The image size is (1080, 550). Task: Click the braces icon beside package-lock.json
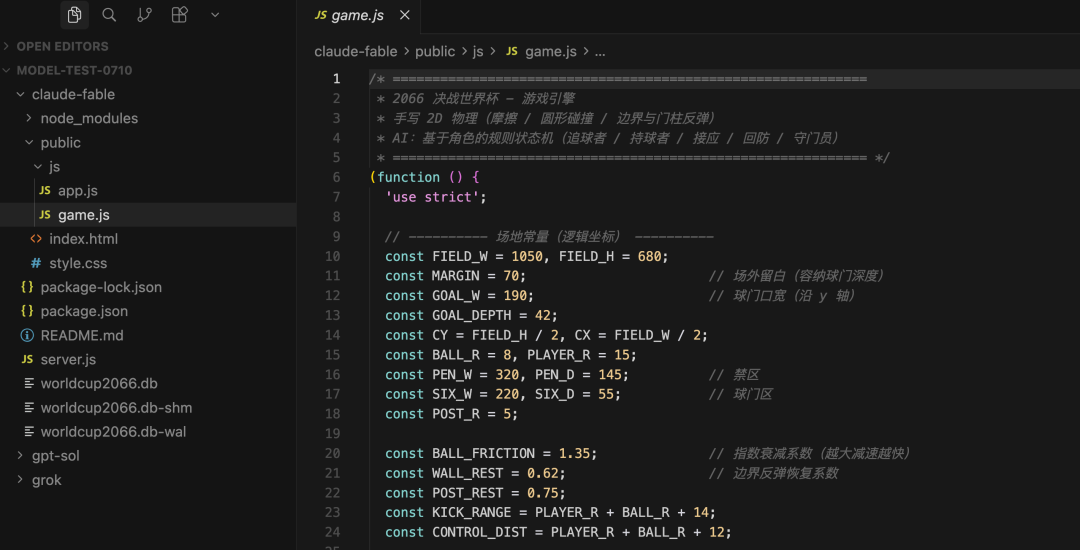click(x=28, y=287)
